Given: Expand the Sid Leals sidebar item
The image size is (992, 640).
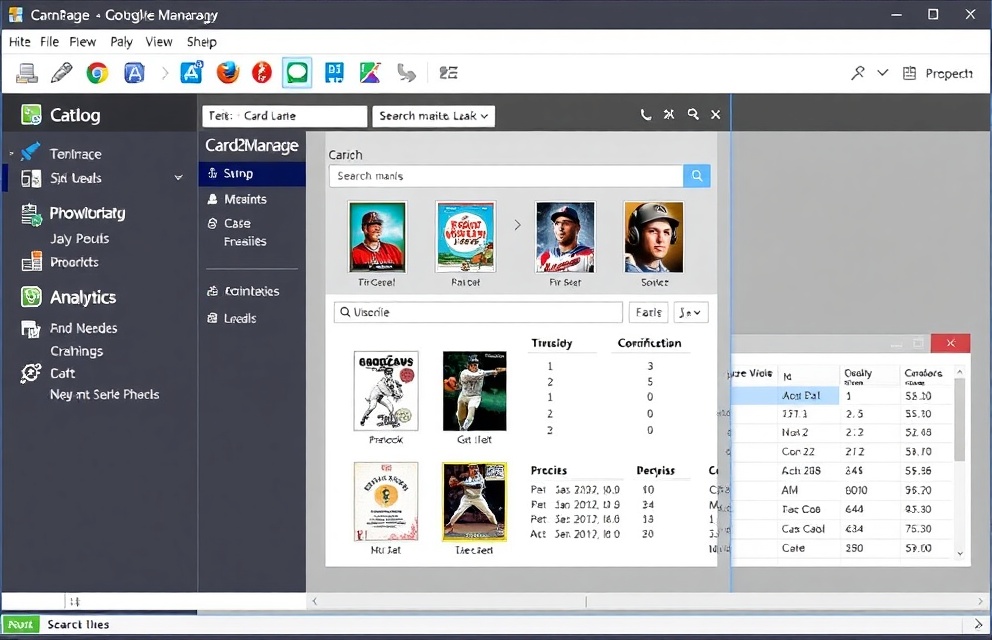Looking at the screenshot, I should [179, 178].
